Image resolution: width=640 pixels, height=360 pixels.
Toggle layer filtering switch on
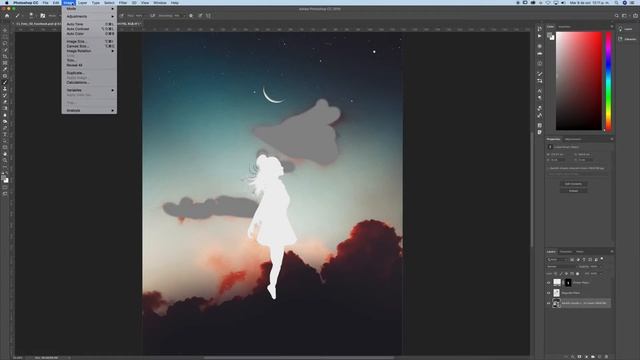(x=602, y=259)
